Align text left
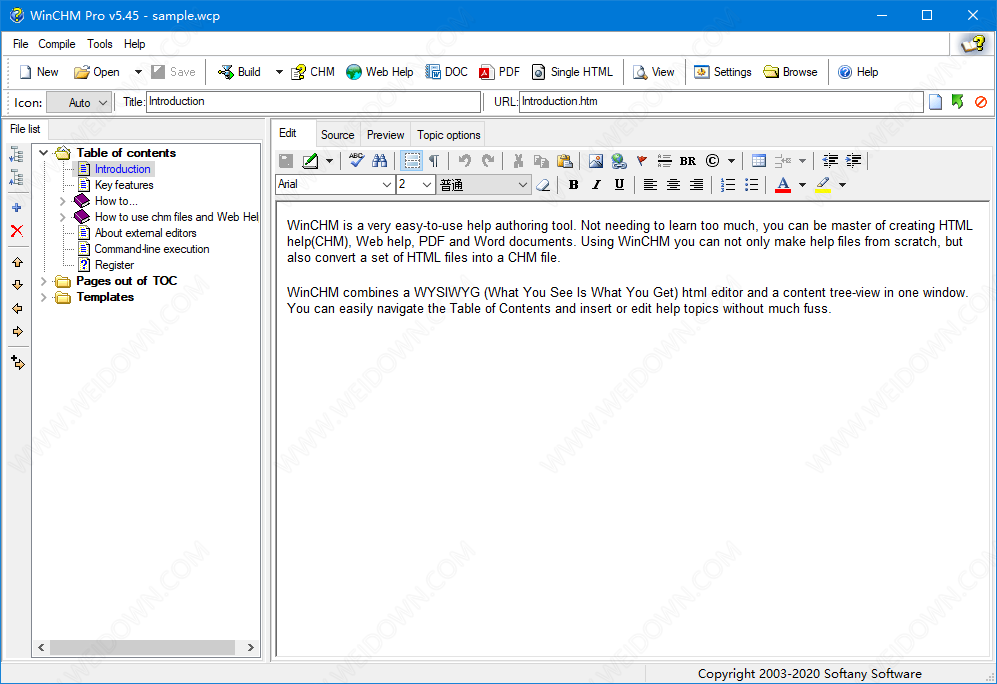Screen dimensions: 997x684 coord(650,184)
